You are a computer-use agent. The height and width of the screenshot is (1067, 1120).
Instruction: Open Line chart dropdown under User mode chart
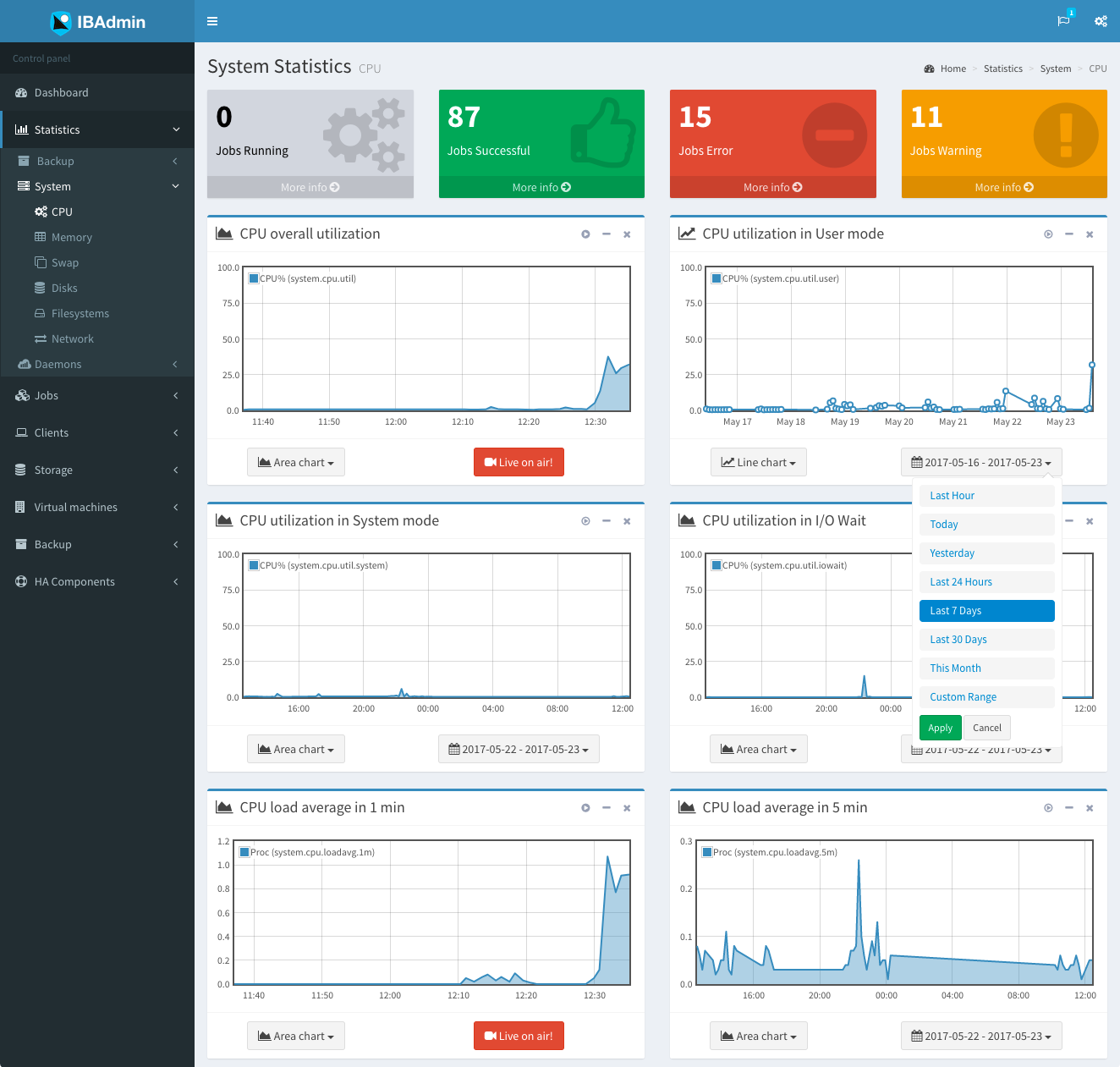pos(759,462)
